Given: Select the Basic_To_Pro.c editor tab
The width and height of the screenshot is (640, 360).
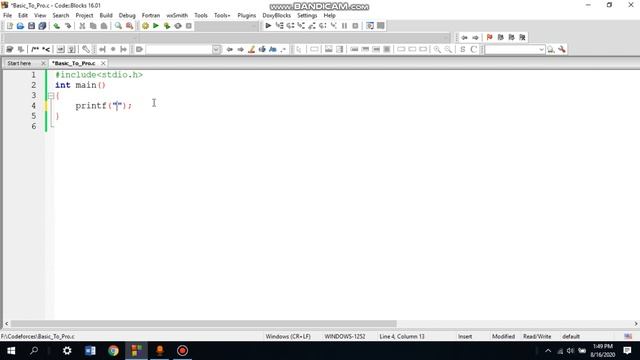Looking at the screenshot, I should pyautogui.click(x=74, y=63).
